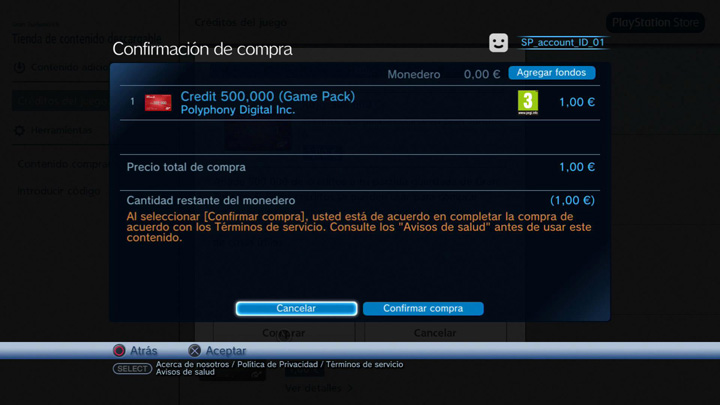This screenshot has height=405, width=720.
Task: Expand Ver detalles chevron link
Action: (319, 388)
